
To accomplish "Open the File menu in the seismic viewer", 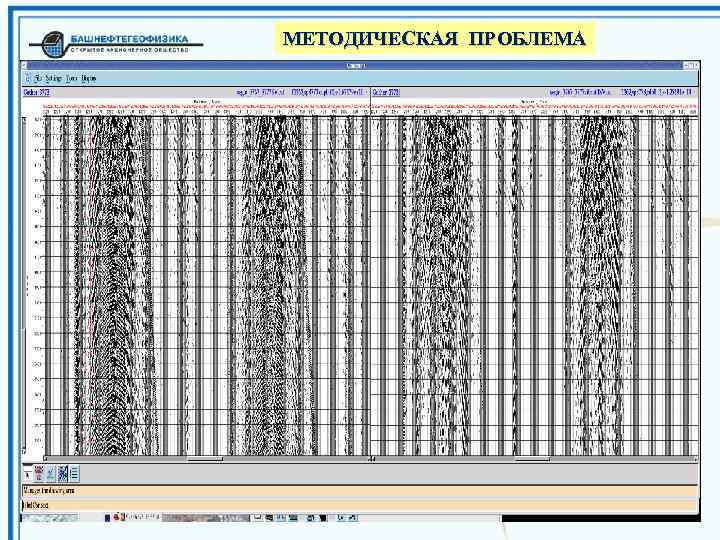I will click(39, 79).
